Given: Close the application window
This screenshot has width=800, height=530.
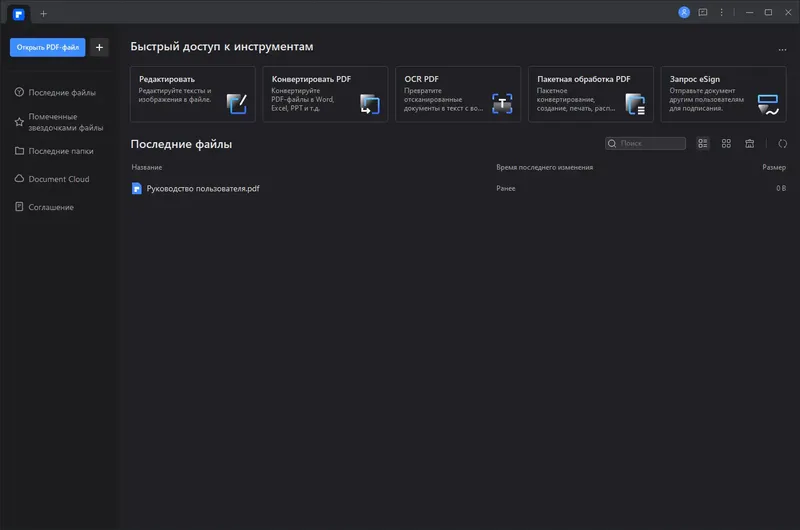Looking at the screenshot, I should pyautogui.click(x=788, y=12).
